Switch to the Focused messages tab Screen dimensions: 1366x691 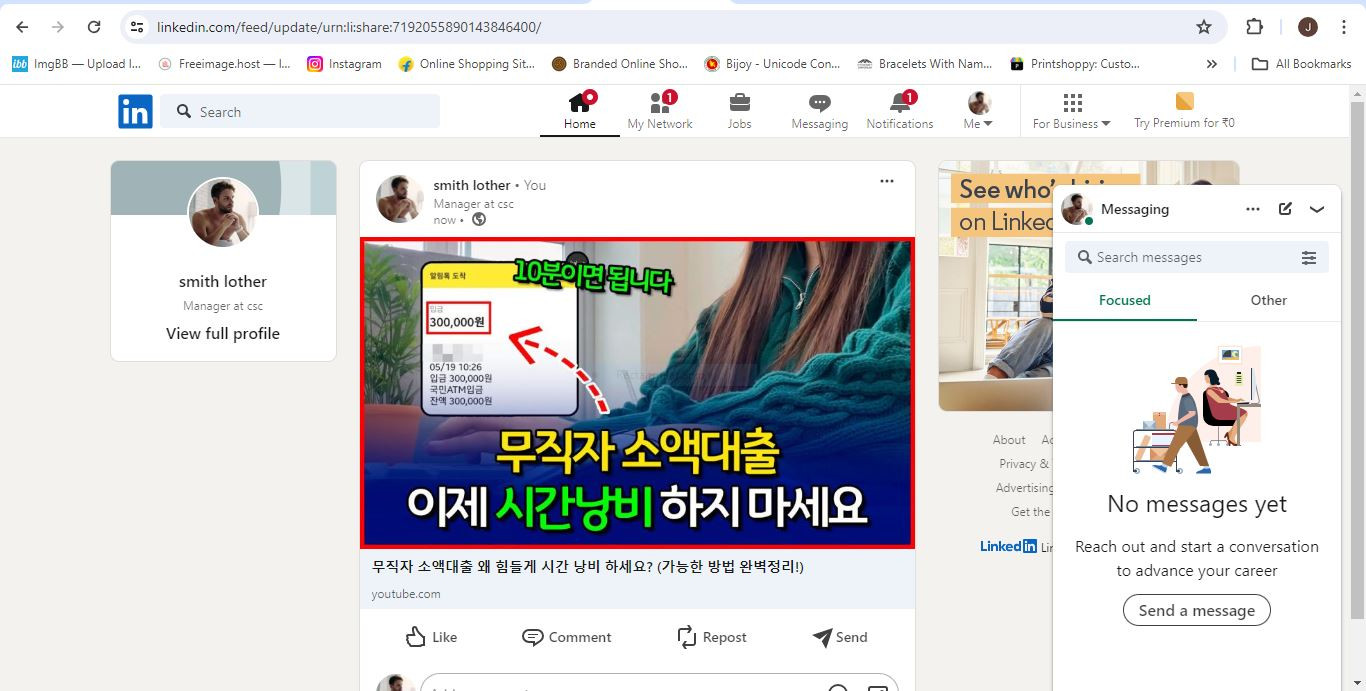tap(1125, 300)
